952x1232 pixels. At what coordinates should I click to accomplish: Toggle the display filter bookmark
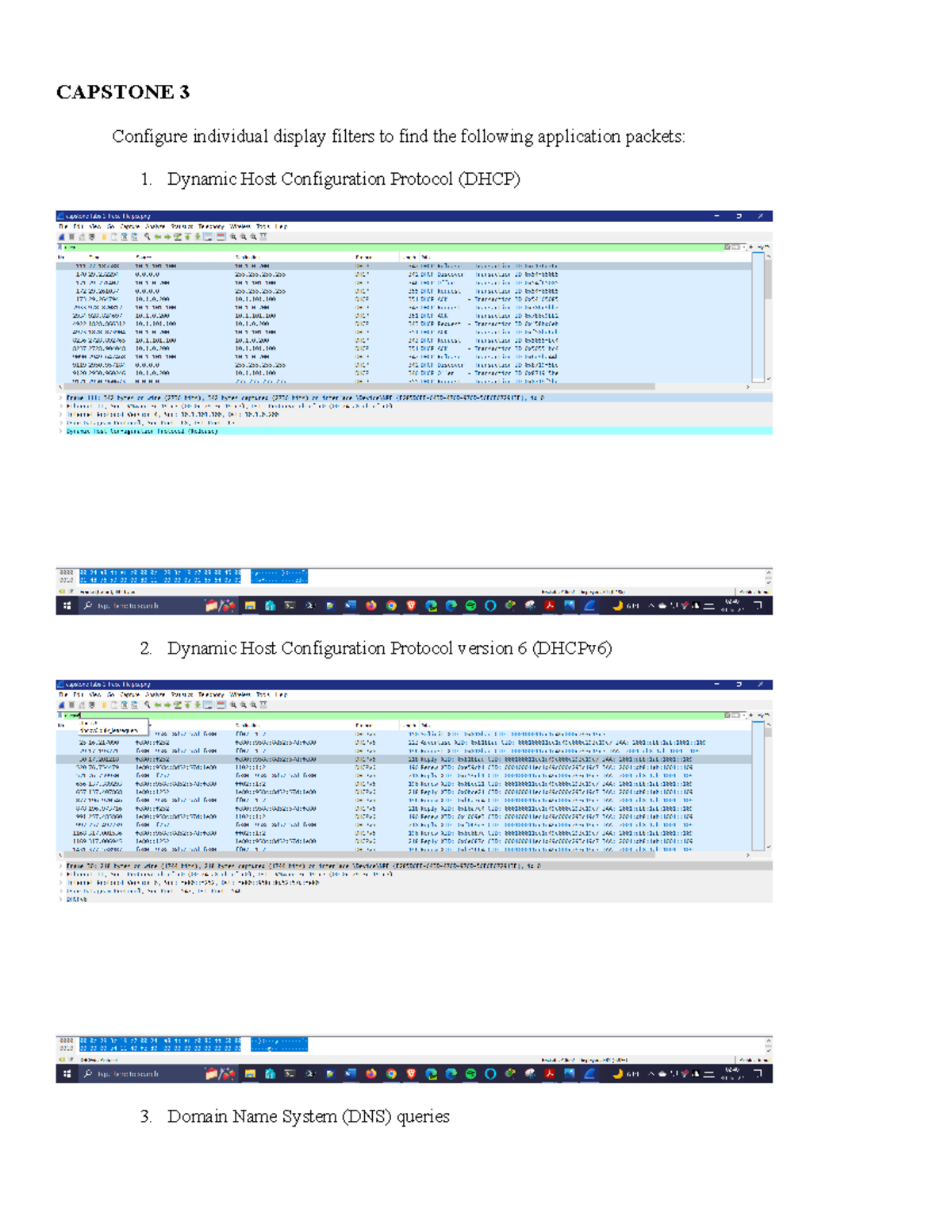coord(61,247)
